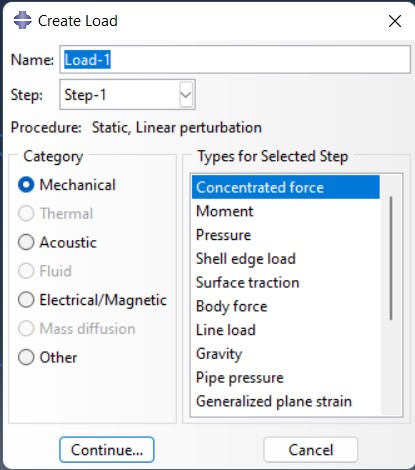This screenshot has width=415, height=470.
Task: Click the load types list scrollbar
Action: coord(391,258)
